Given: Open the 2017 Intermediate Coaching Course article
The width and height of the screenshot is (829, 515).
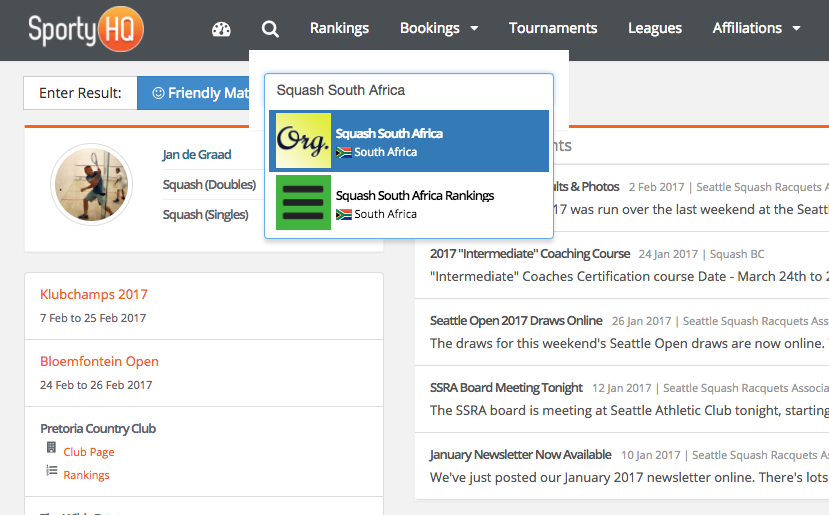Looking at the screenshot, I should click(530, 254).
